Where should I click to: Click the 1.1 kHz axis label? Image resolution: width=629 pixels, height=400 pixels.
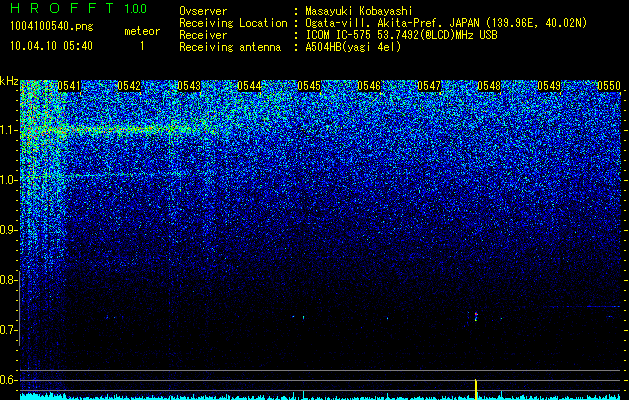click(8, 130)
